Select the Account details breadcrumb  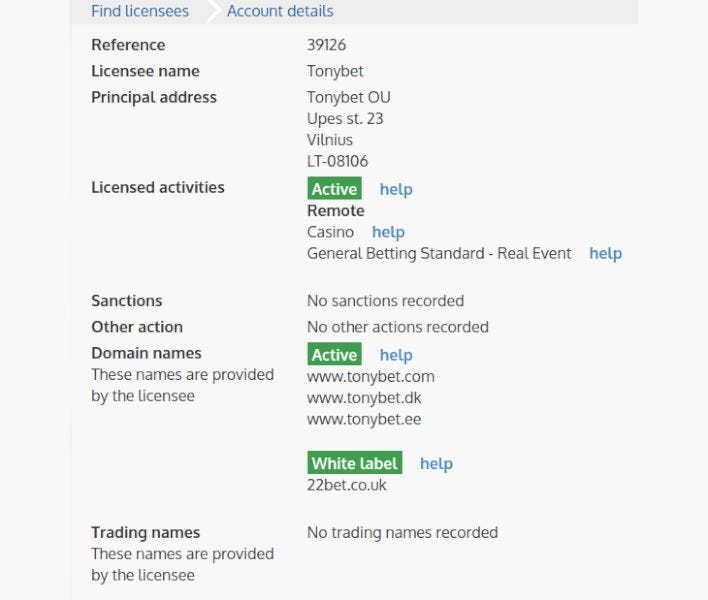click(280, 11)
